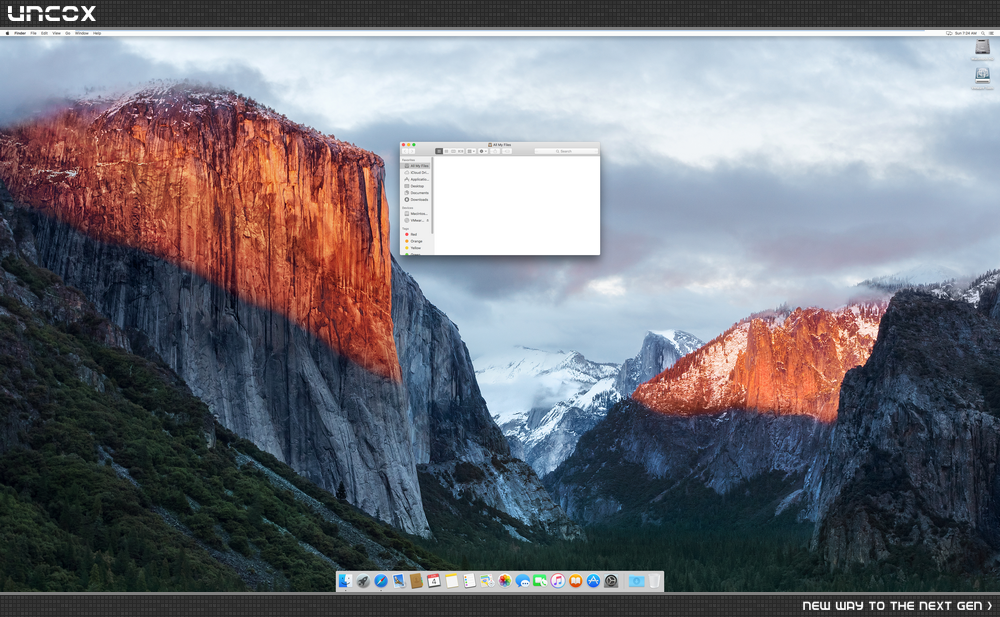Open Finder from the Dock
The height and width of the screenshot is (617, 1000).
(345, 581)
